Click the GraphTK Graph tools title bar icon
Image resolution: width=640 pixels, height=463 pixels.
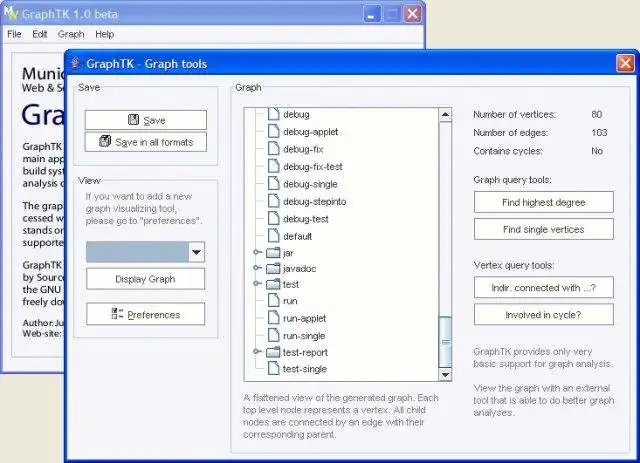click(x=75, y=63)
